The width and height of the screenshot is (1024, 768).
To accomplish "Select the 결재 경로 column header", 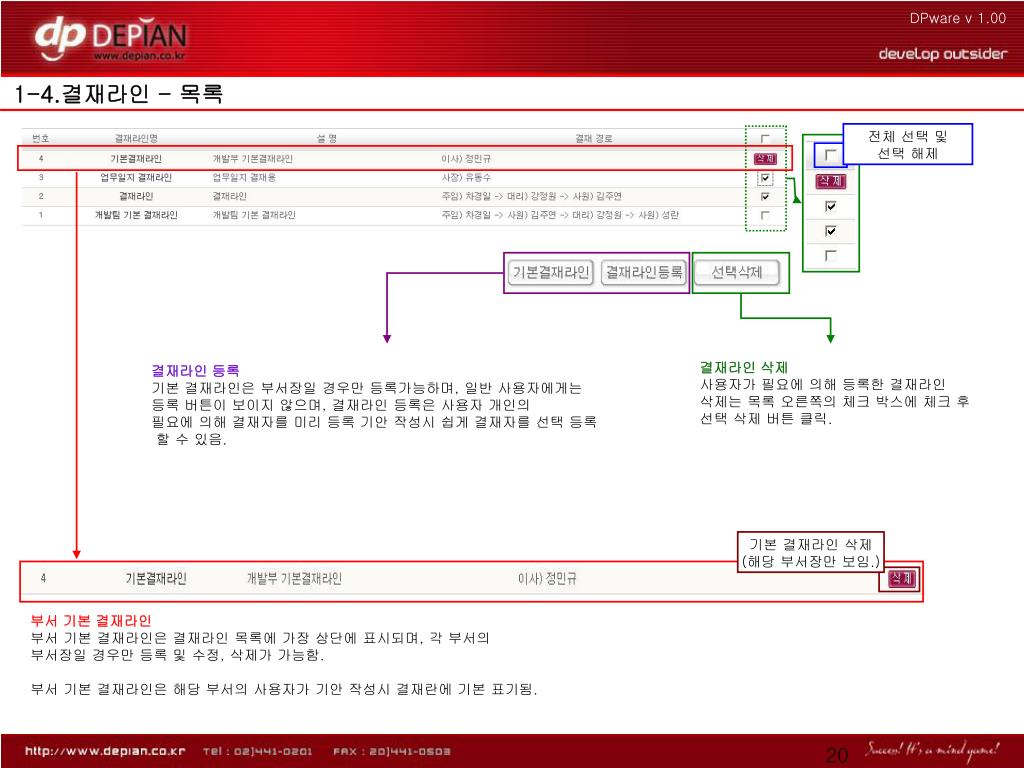I will 593,138.
